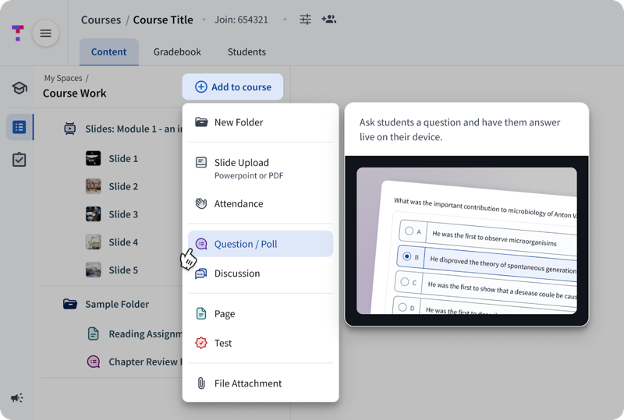Image resolution: width=624 pixels, height=420 pixels.
Task: Switch to the Content tab
Action: 109,52
